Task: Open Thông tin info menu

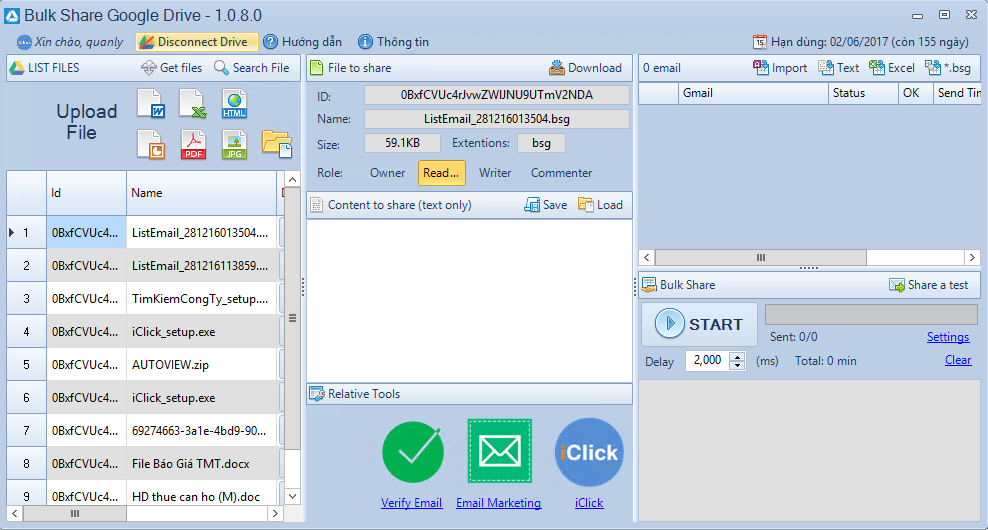Action: tap(394, 42)
